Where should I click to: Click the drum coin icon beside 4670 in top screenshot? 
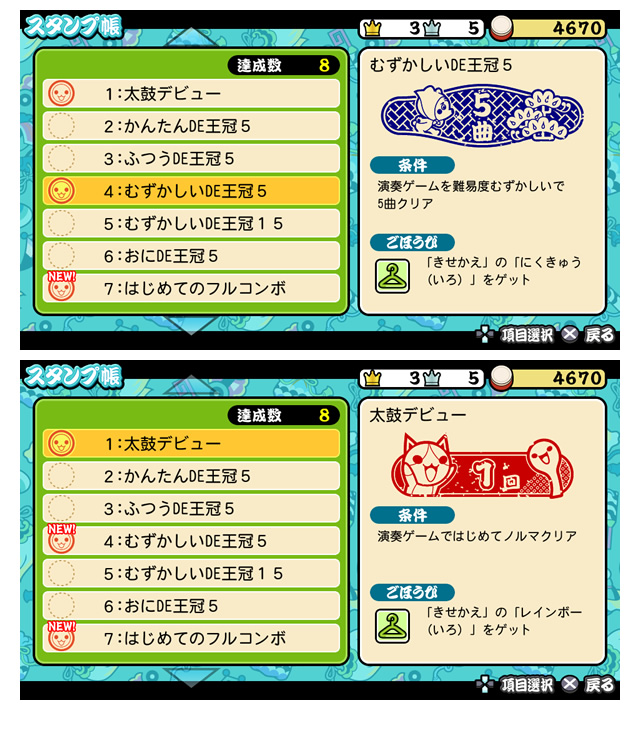[501, 28]
